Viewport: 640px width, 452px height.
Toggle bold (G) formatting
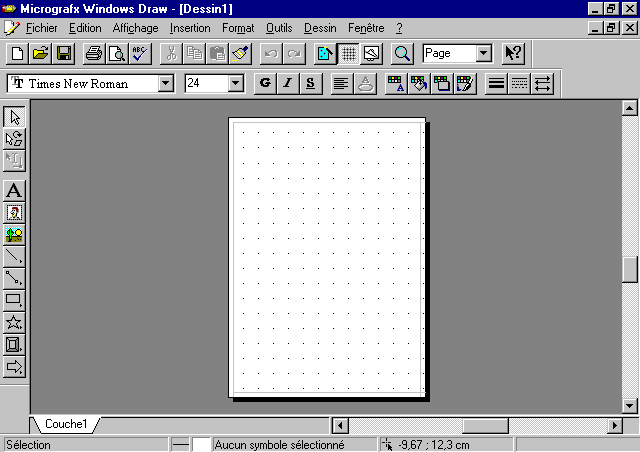point(265,84)
